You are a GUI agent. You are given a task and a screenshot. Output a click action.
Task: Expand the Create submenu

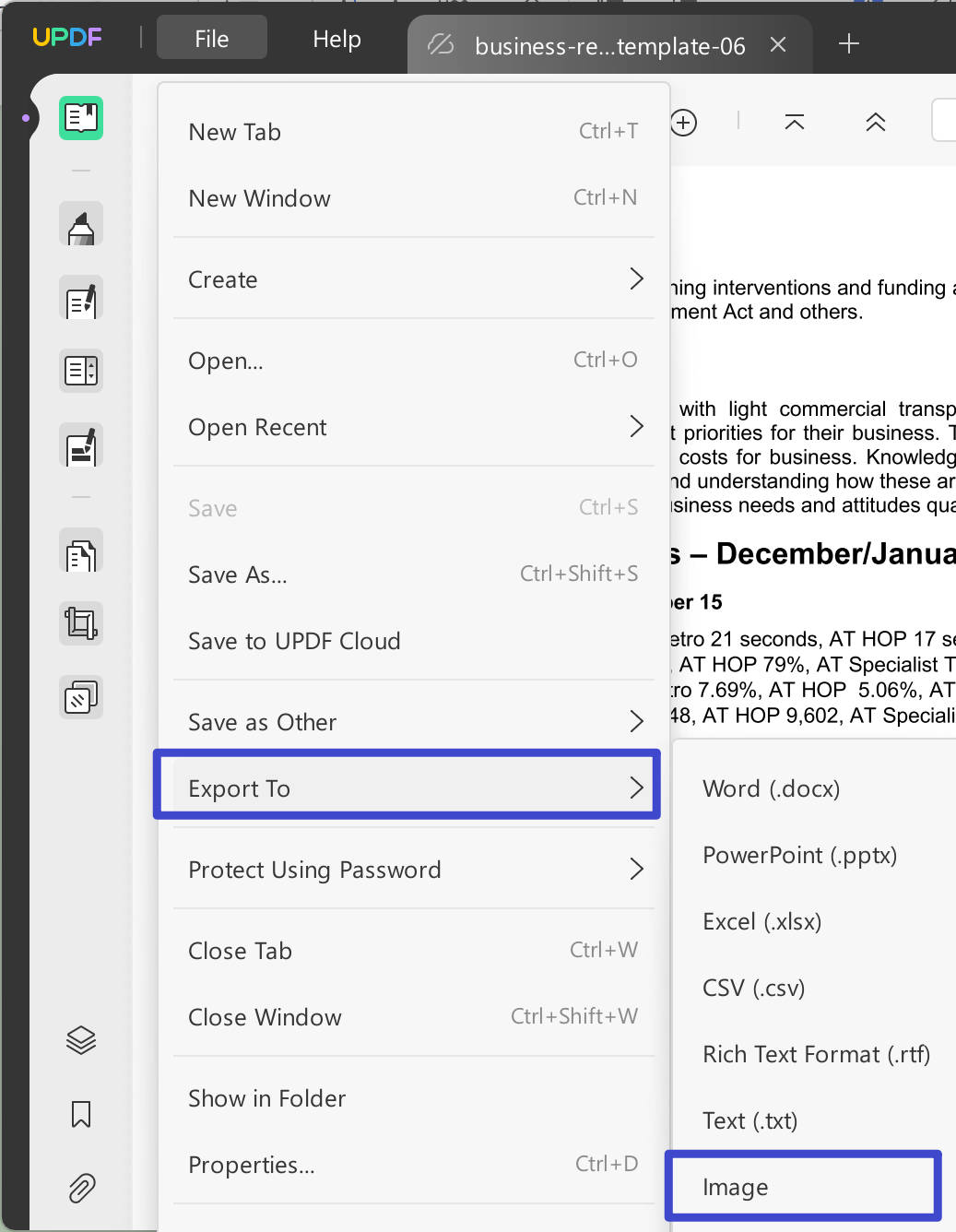coord(413,279)
